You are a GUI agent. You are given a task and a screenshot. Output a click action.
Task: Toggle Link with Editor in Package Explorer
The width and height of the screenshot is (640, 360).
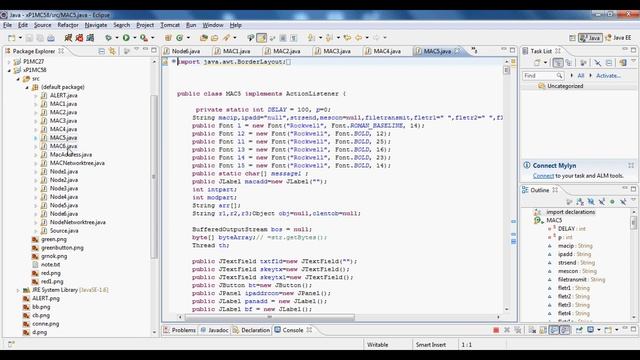pyautogui.click(x=112, y=51)
